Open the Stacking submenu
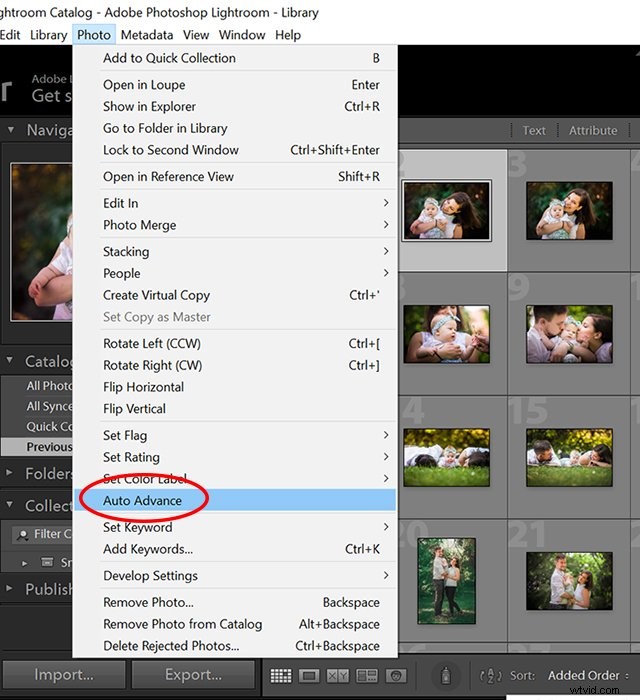640x700 pixels. click(235, 251)
